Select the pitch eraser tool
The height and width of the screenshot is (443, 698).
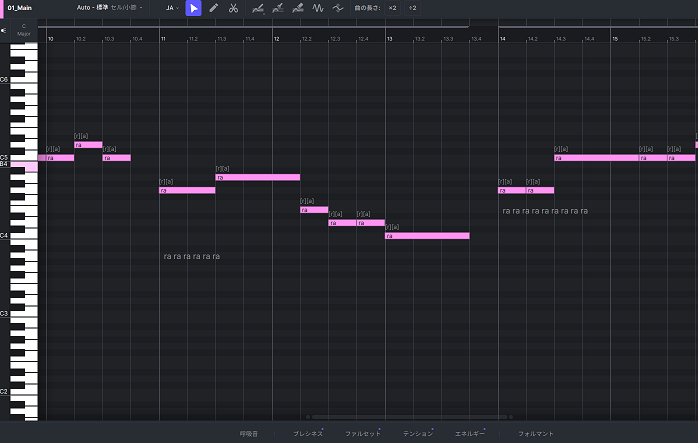click(x=298, y=8)
